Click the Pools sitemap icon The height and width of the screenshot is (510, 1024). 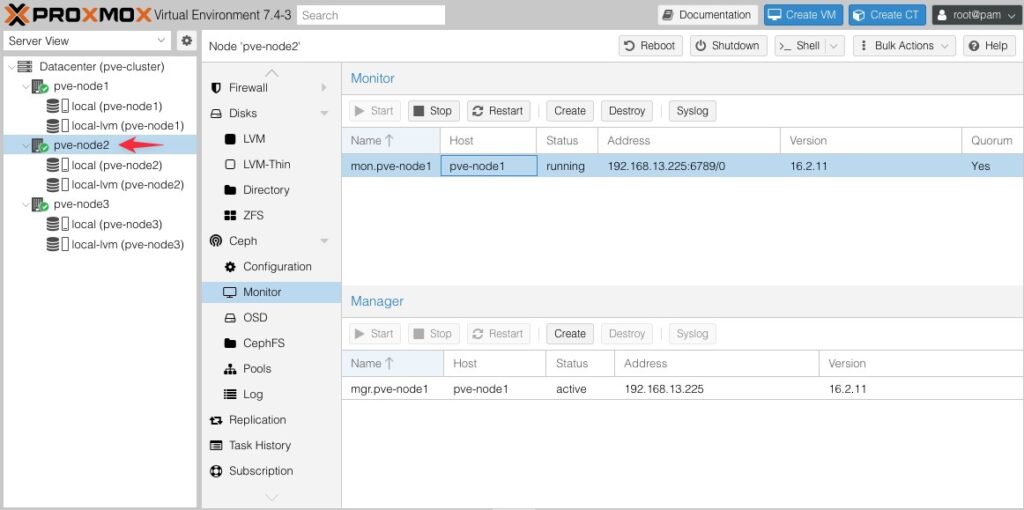point(230,369)
